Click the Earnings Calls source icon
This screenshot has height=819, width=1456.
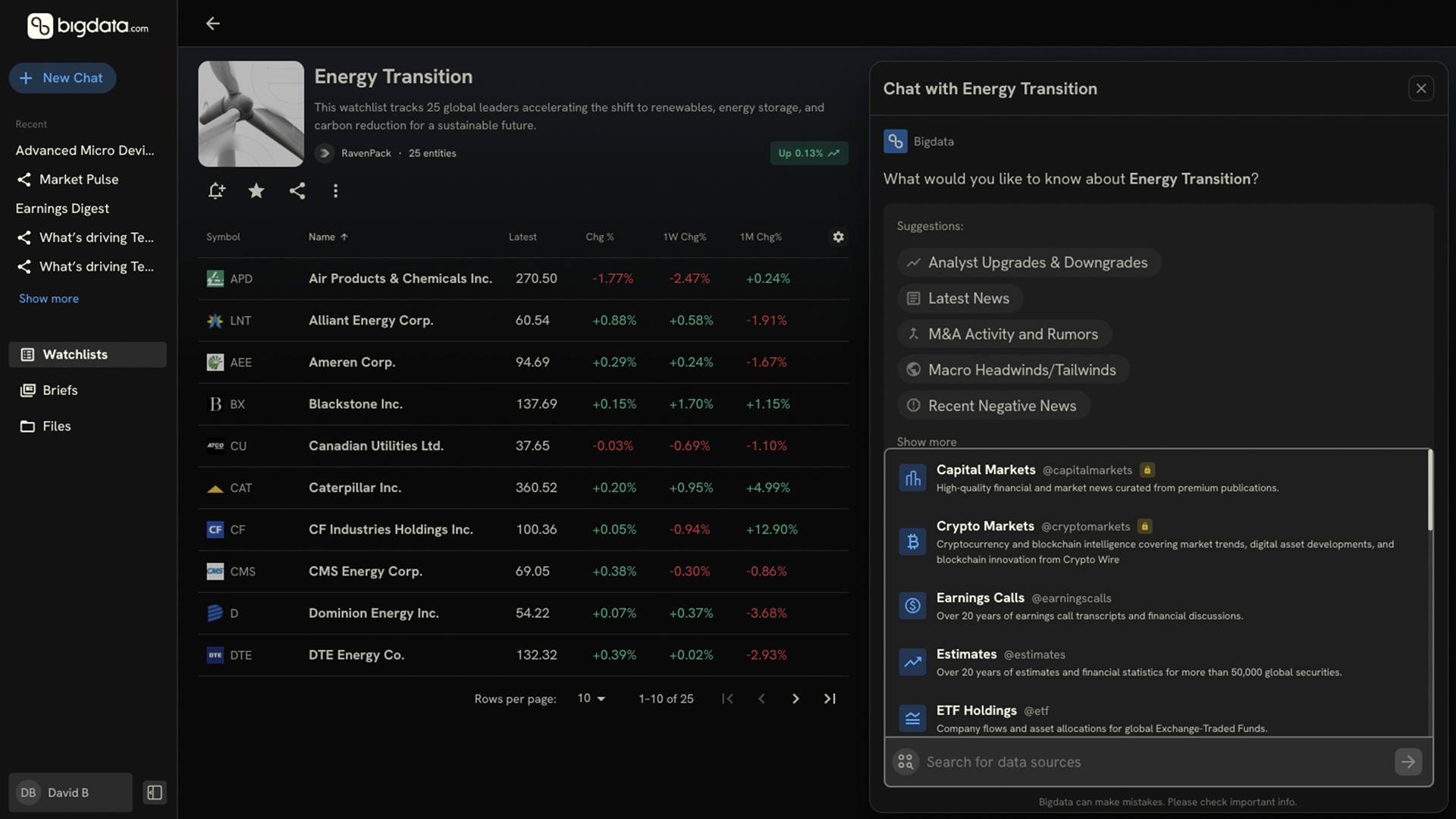912,605
